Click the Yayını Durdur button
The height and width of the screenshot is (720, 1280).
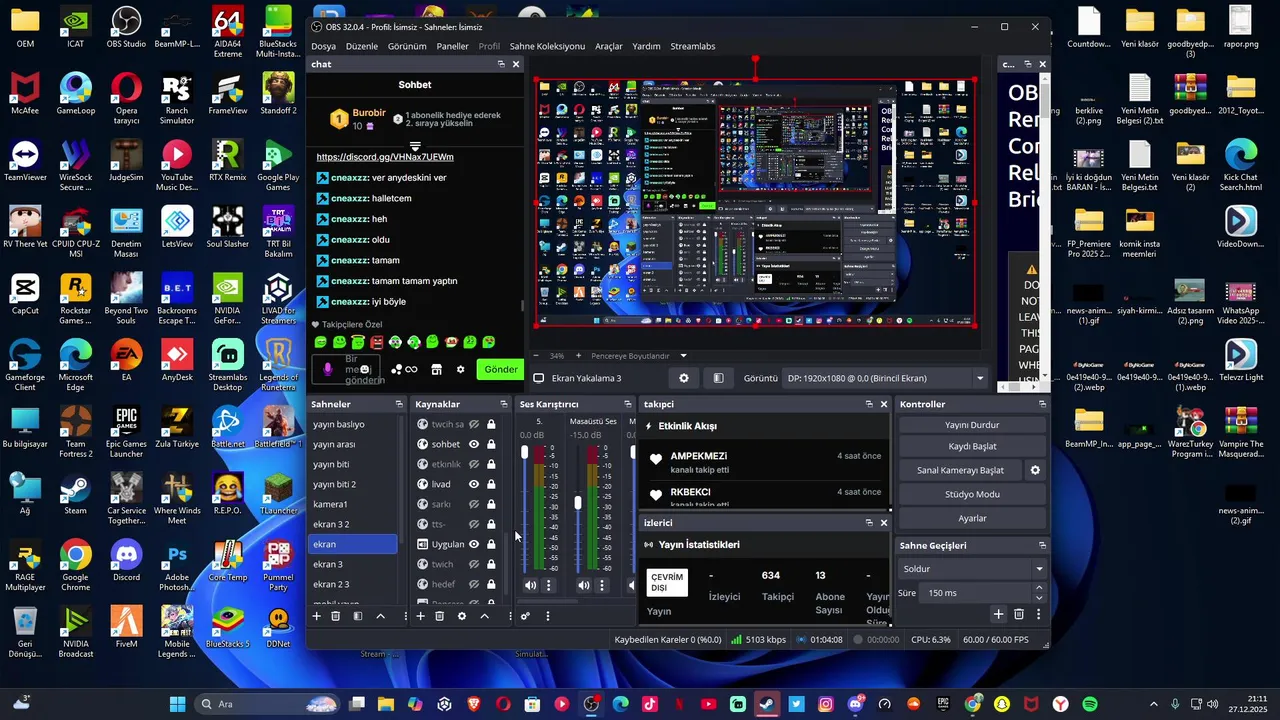(x=972, y=425)
